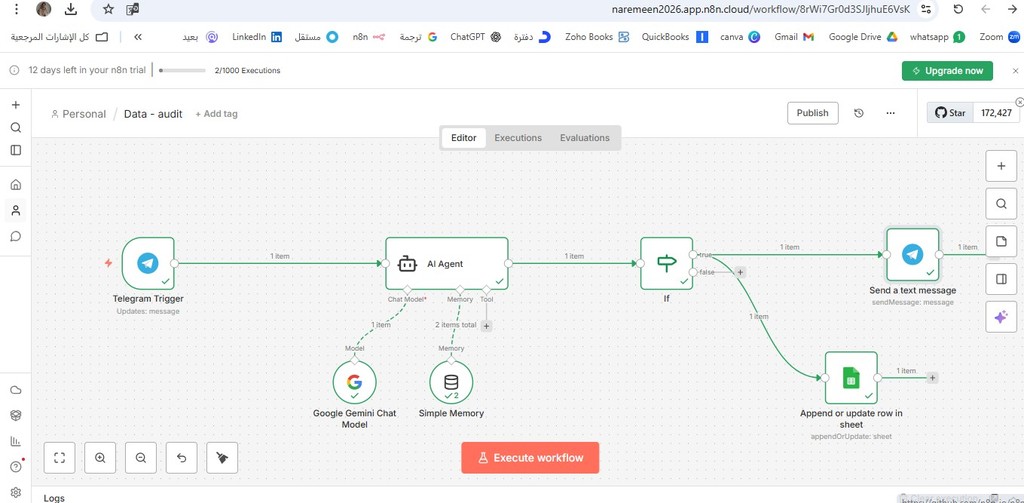Select the AI Agent node

446,264
